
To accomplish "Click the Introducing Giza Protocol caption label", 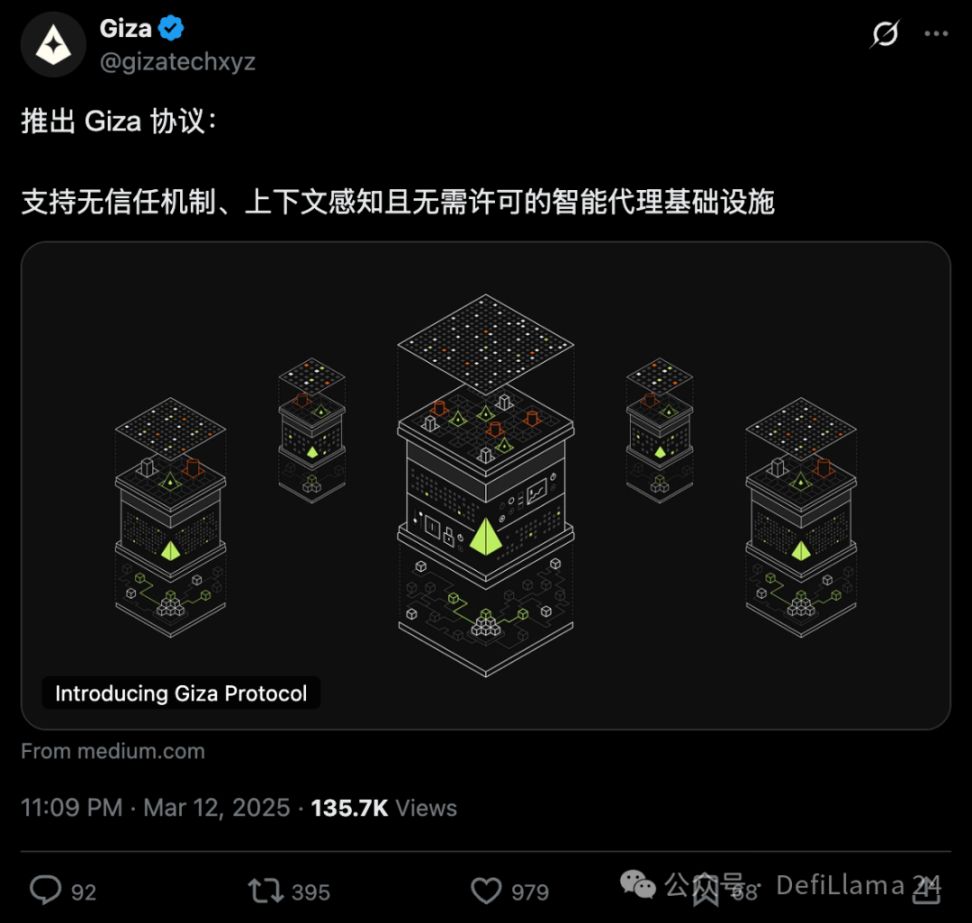I will (181, 693).
